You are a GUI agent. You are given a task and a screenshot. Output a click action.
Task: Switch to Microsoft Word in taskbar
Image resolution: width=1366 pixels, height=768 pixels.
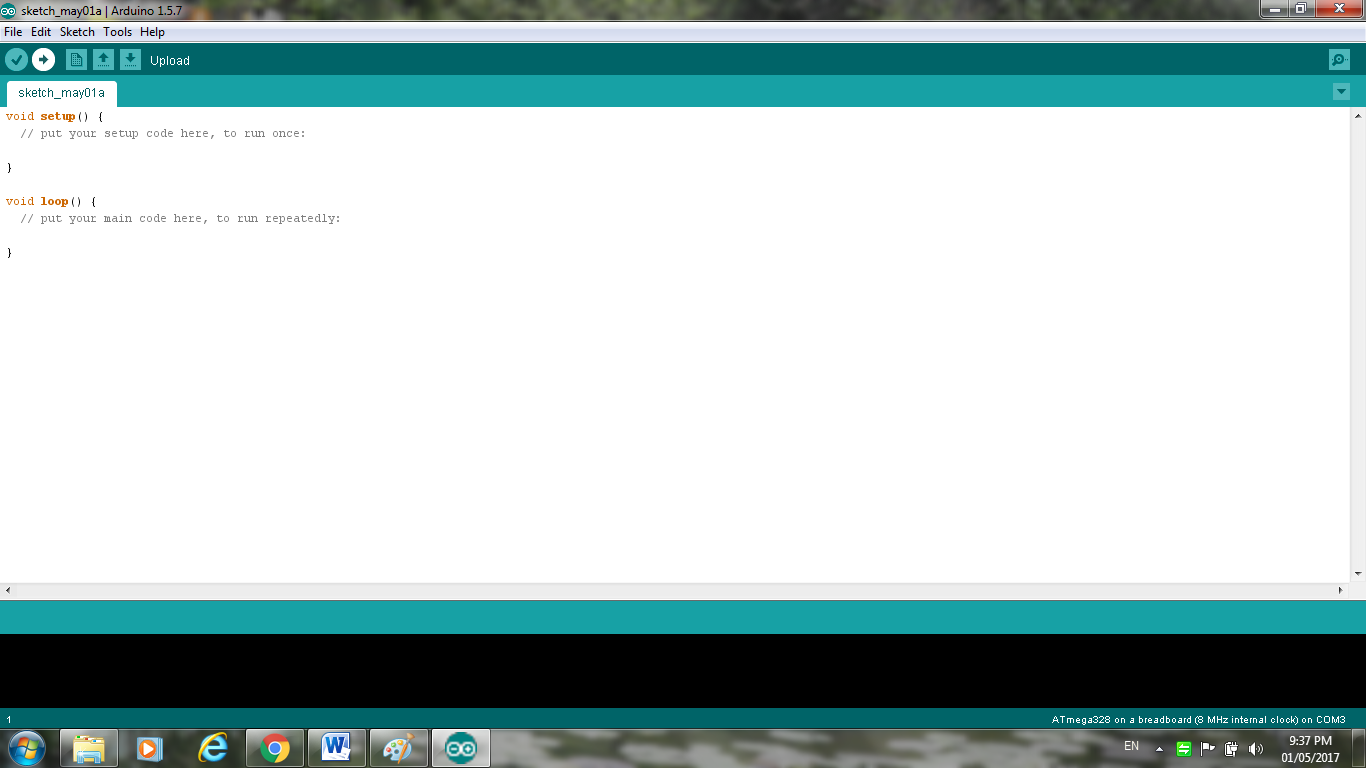coord(336,748)
